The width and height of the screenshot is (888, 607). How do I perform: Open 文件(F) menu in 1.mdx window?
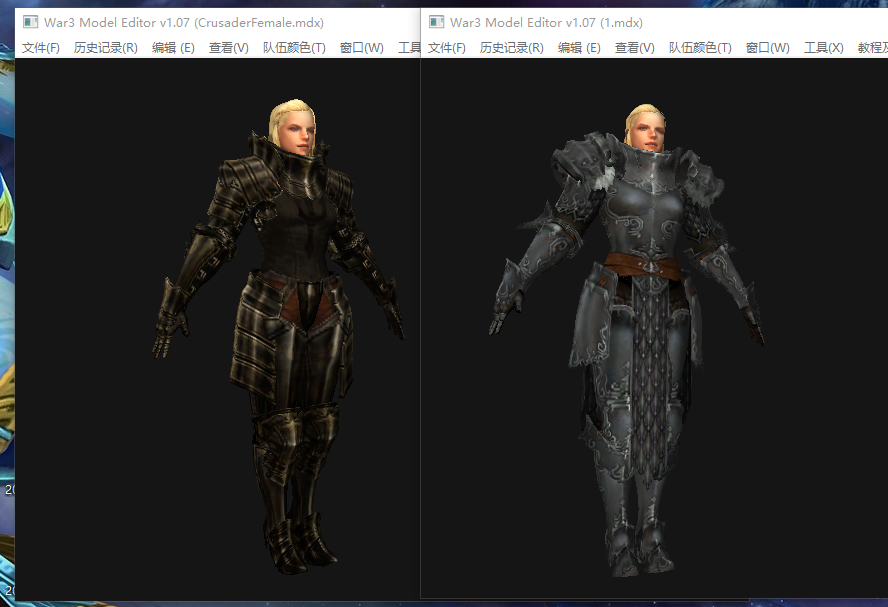click(447, 48)
